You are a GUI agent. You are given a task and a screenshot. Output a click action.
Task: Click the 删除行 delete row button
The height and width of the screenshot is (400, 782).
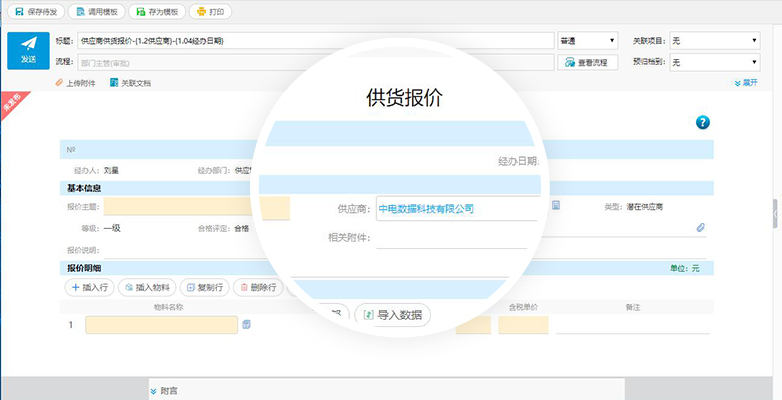[x=257, y=288]
